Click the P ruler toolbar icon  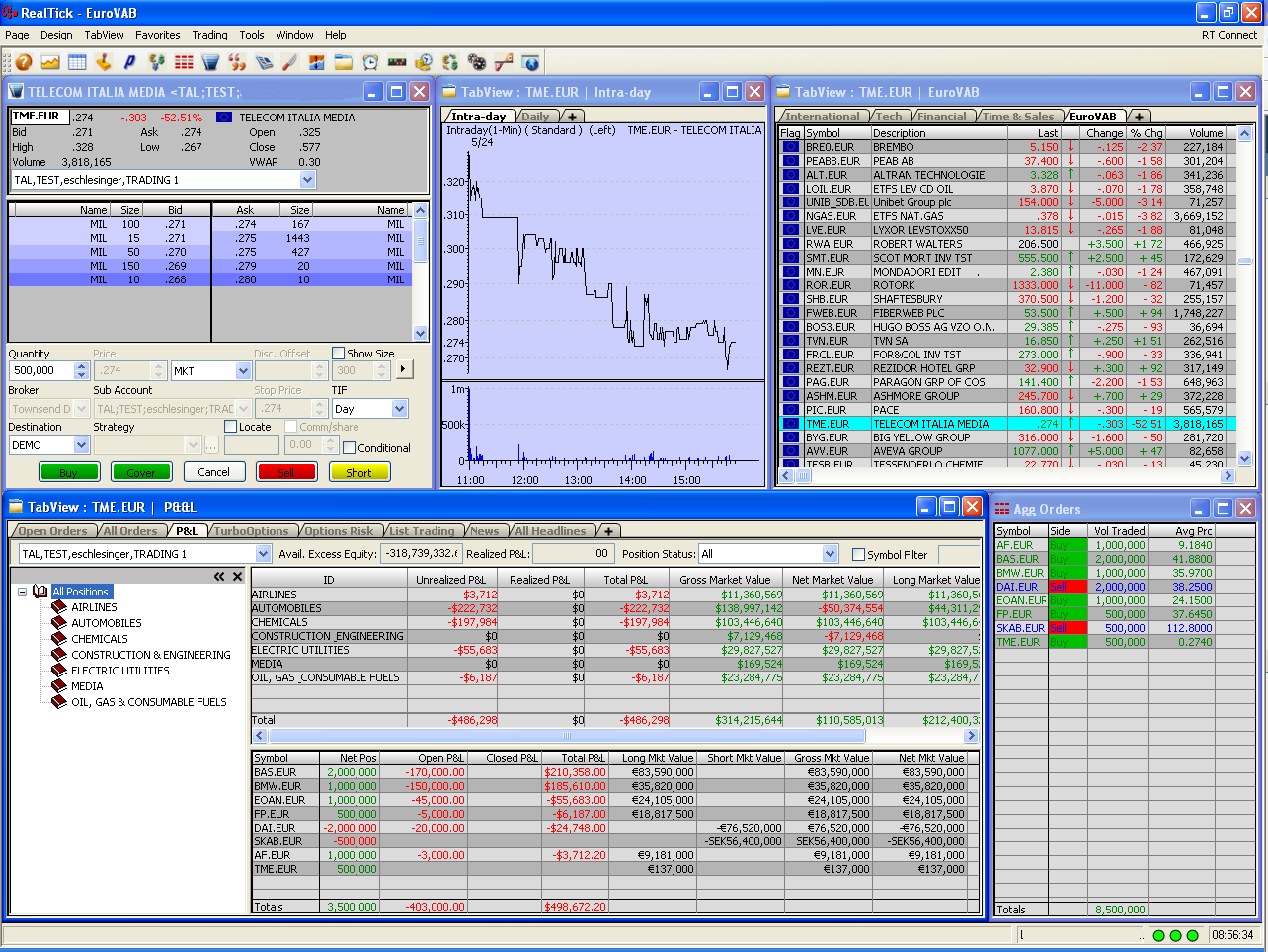tap(504, 62)
